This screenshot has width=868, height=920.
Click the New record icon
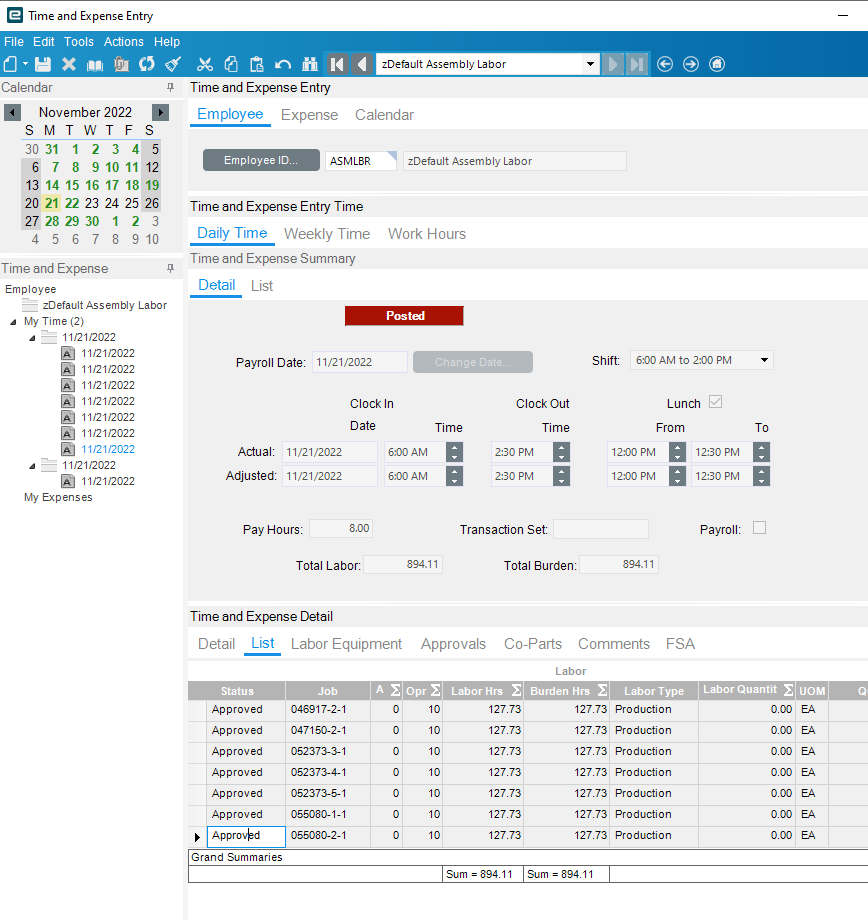point(10,64)
